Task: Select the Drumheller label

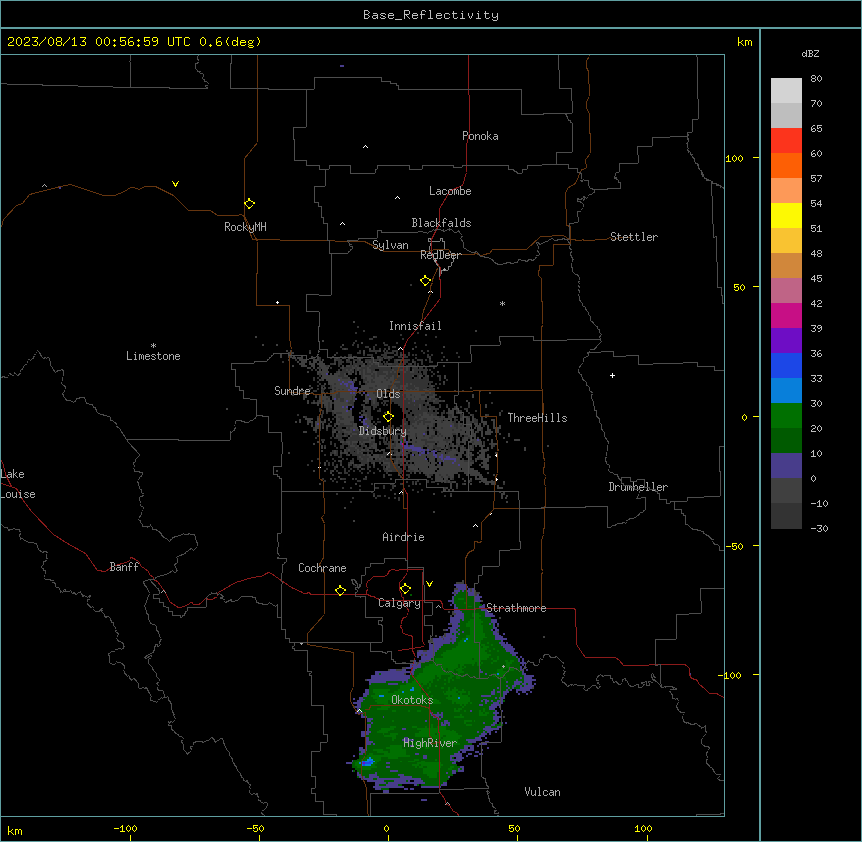Action: pos(638,487)
